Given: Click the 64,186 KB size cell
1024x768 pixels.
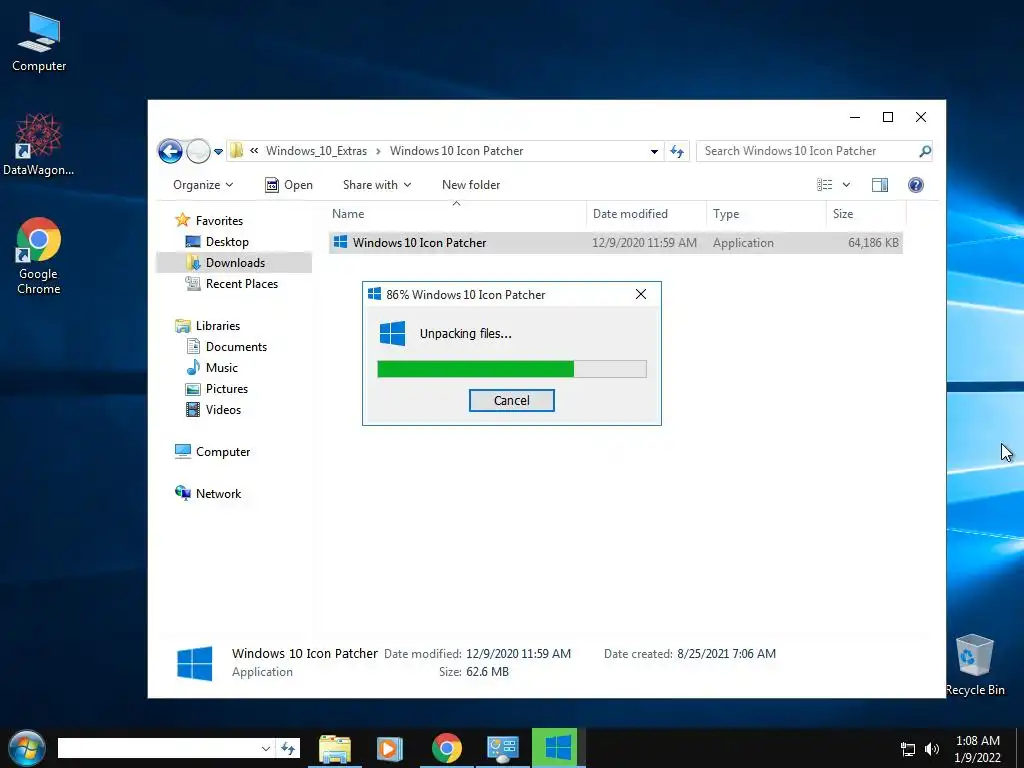Looking at the screenshot, I should point(873,243).
